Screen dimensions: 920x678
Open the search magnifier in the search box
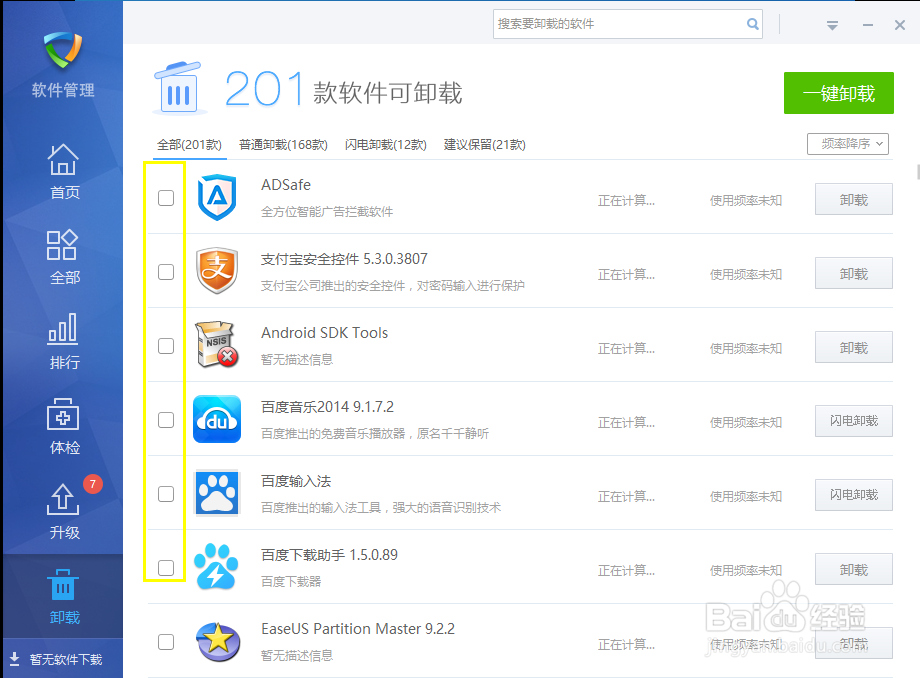tap(753, 24)
